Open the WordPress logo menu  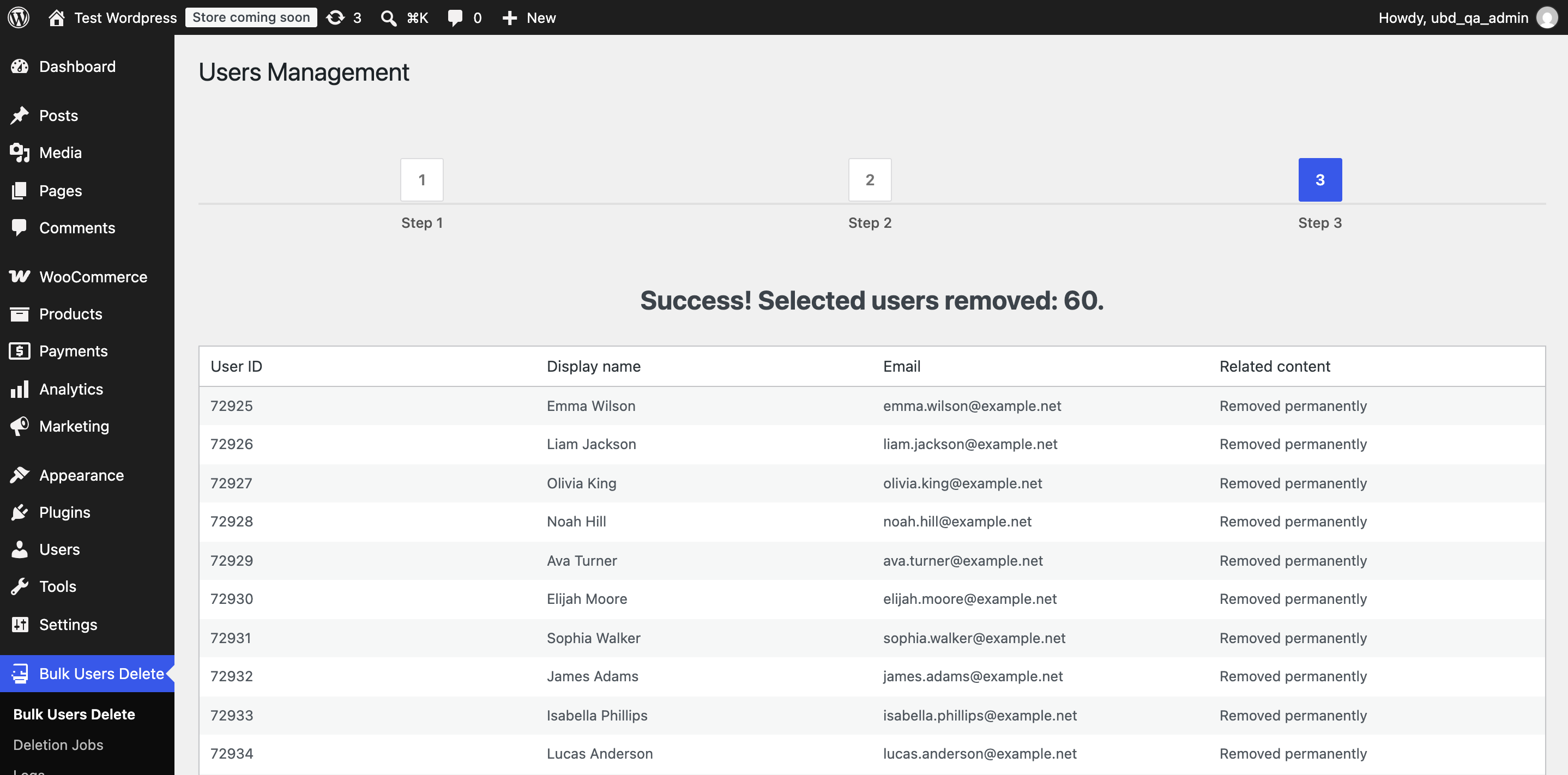[x=18, y=17]
